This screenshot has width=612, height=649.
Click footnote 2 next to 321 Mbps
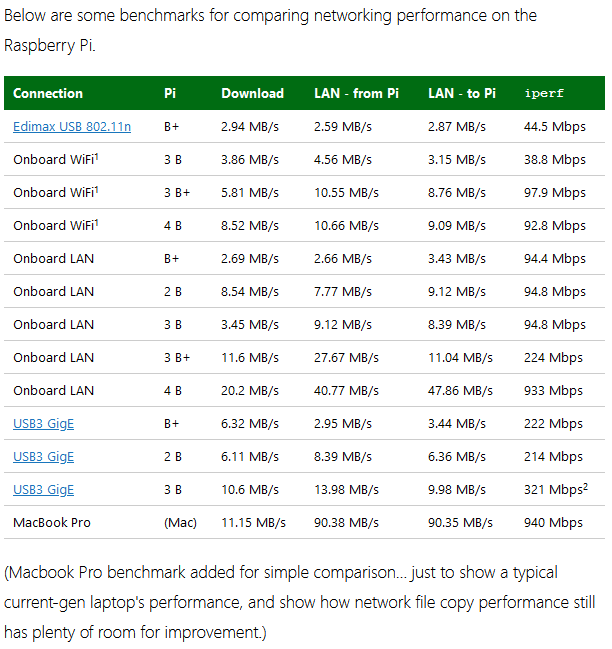tap(586, 487)
